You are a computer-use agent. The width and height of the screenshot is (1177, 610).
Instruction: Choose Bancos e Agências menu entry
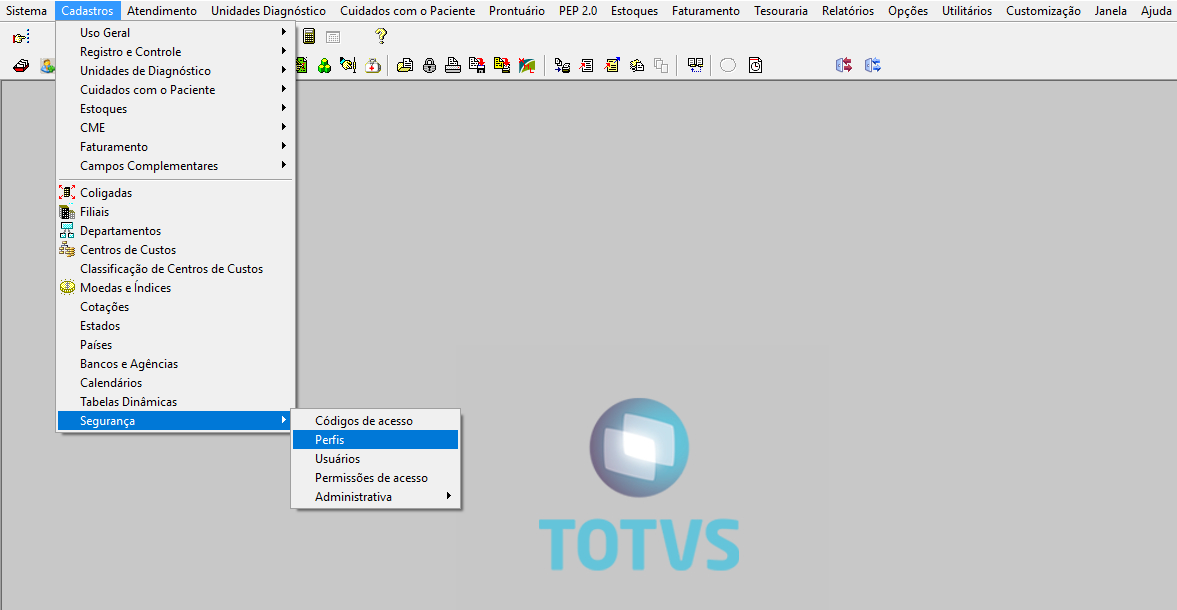coord(174,364)
